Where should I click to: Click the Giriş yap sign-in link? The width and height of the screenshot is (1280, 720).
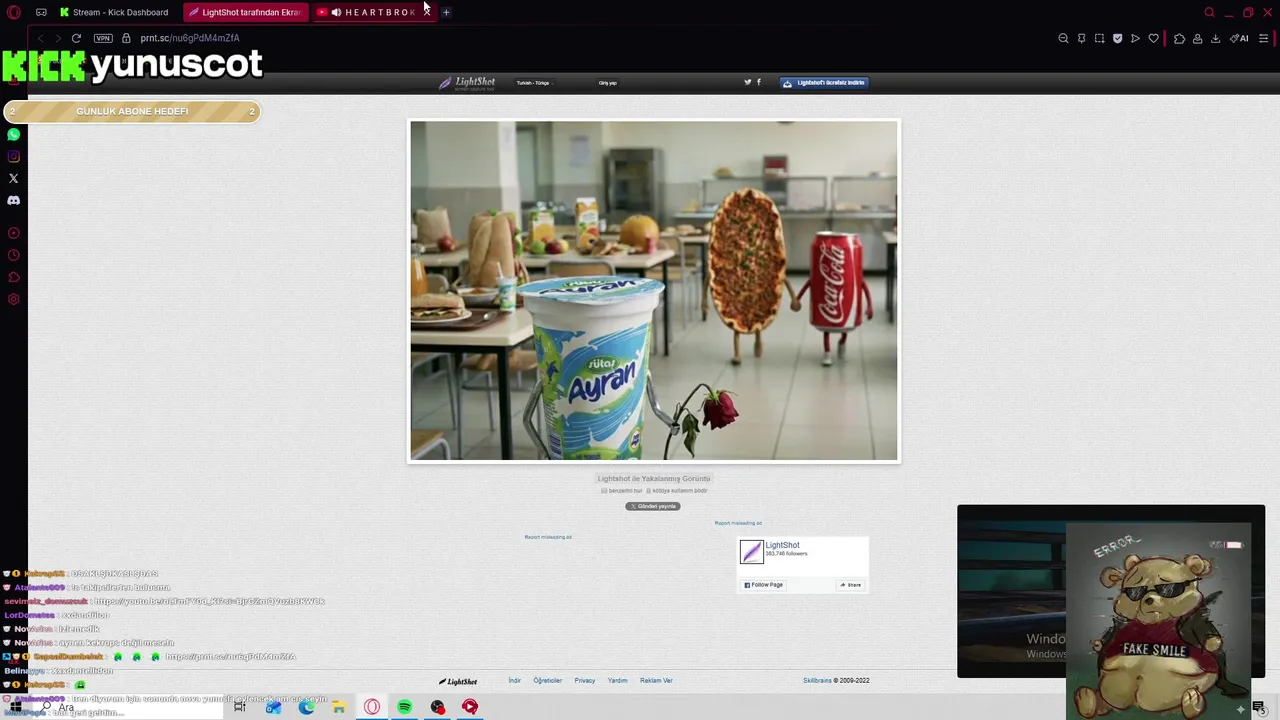608,83
